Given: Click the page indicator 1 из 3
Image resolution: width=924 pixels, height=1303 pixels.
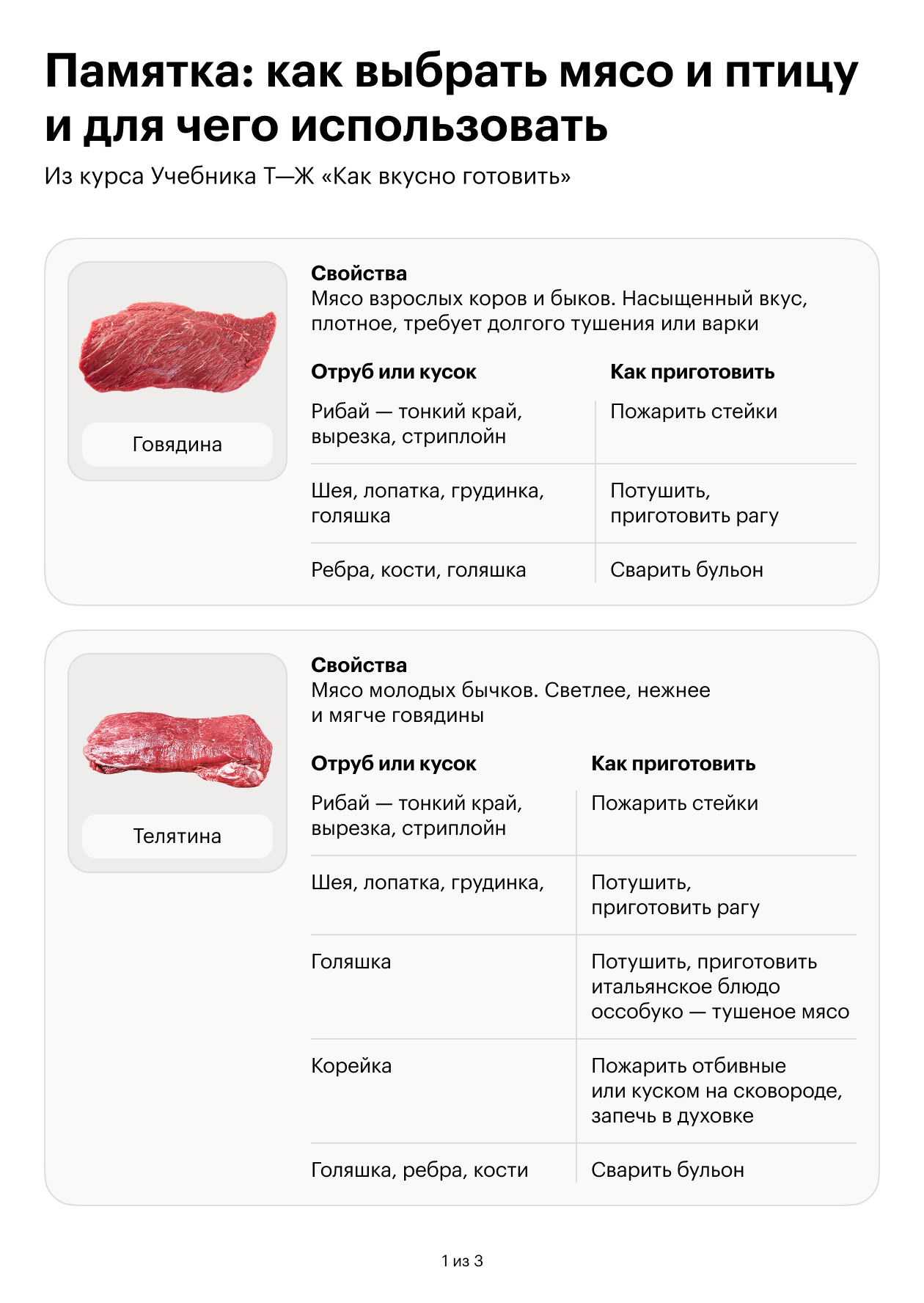Looking at the screenshot, I should click(x=462, y=1261).
